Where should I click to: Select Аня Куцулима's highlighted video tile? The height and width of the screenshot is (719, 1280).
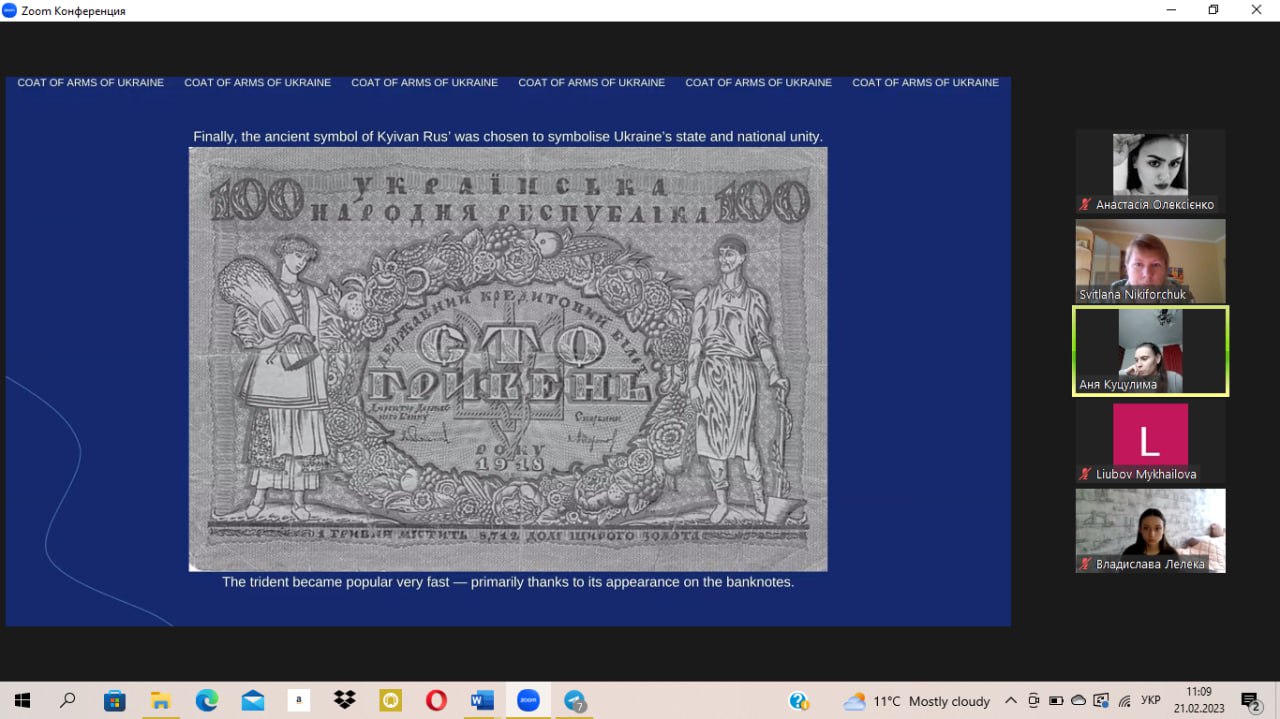[x=1150, y=351]
